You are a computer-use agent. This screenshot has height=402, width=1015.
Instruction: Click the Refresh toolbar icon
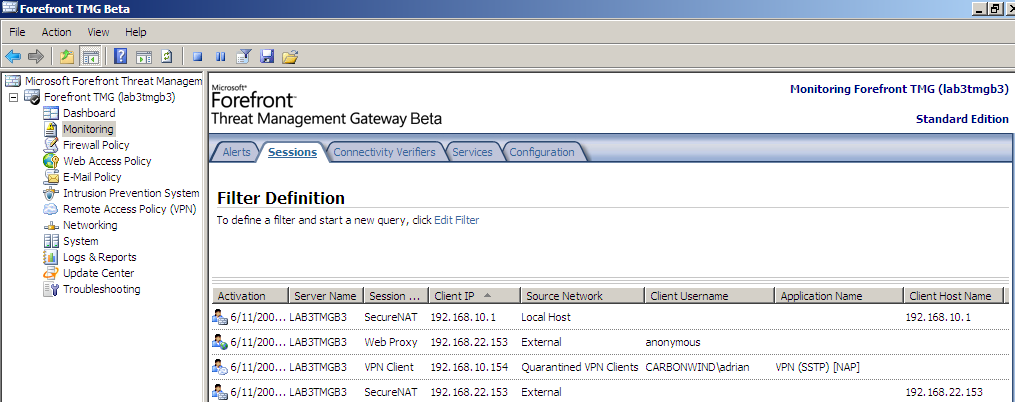click(166, 56)
